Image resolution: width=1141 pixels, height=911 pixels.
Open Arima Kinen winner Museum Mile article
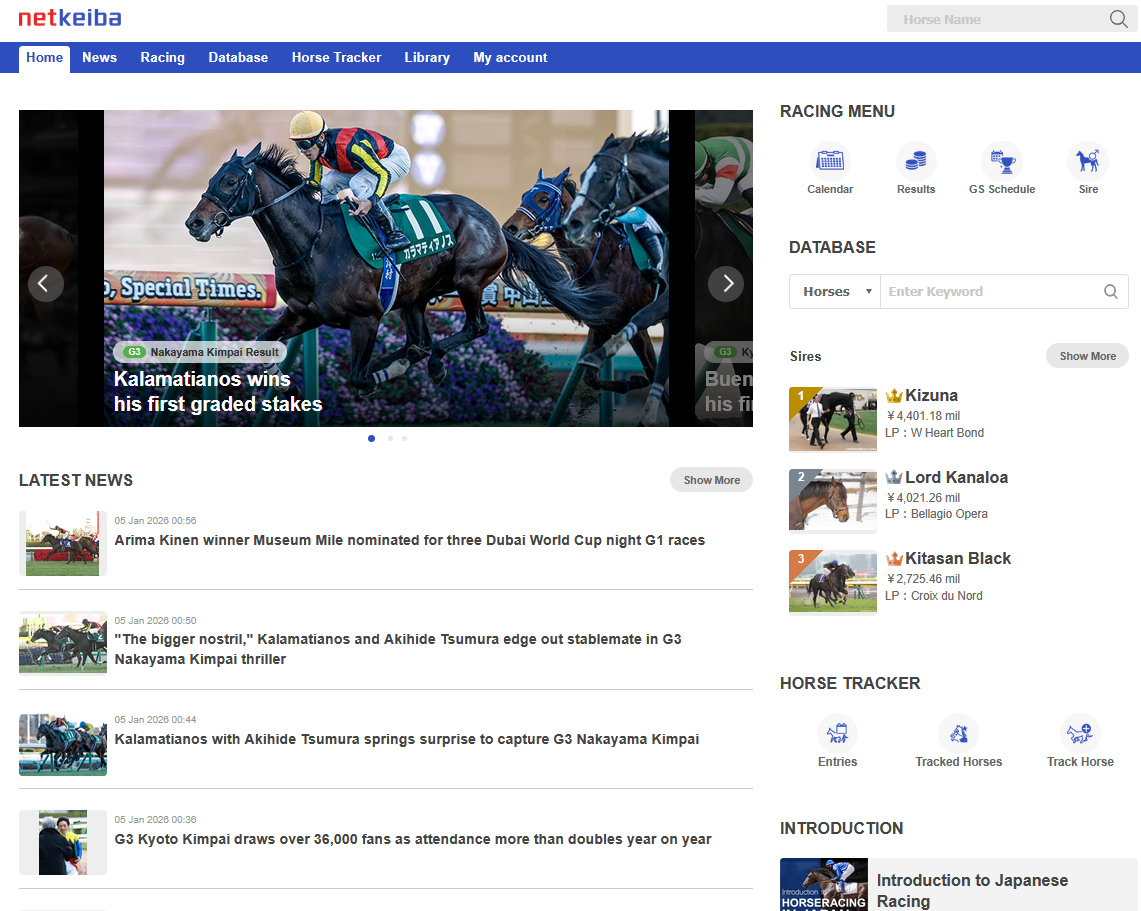[409, 541]
